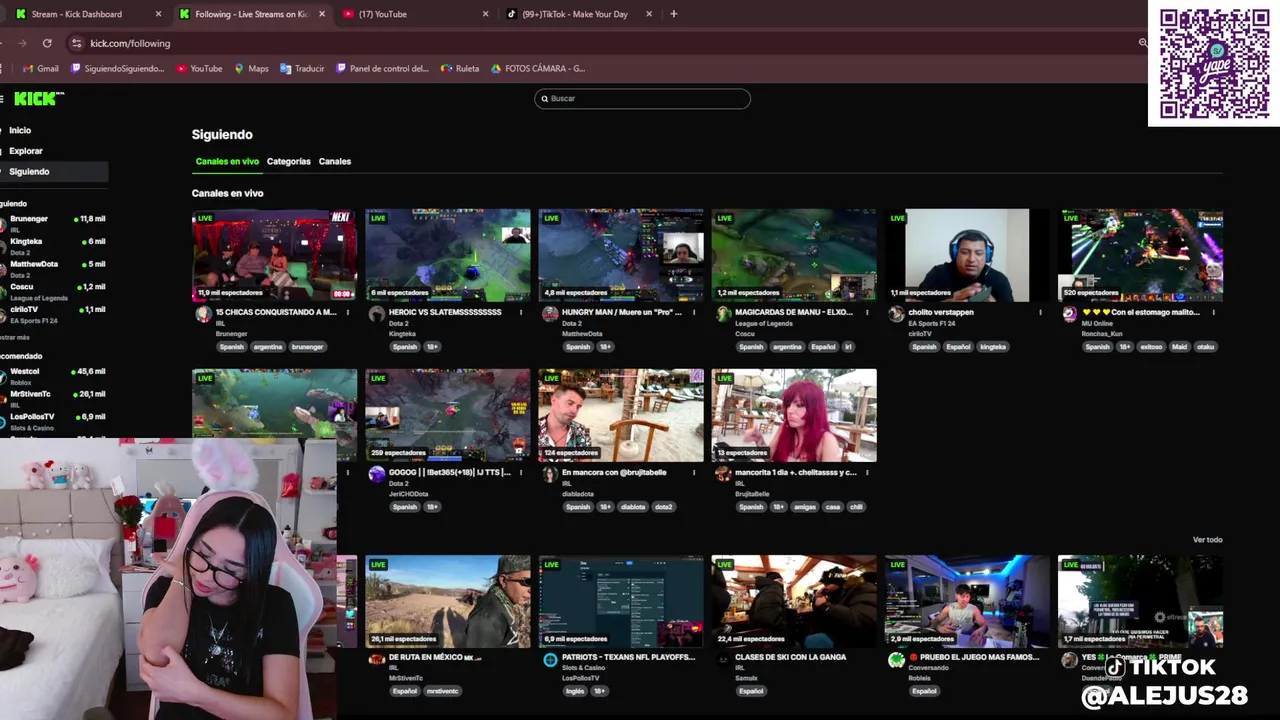
Task: Open the Panel de control bookmark
Action: pyautogui.click(x=382, y=69)
